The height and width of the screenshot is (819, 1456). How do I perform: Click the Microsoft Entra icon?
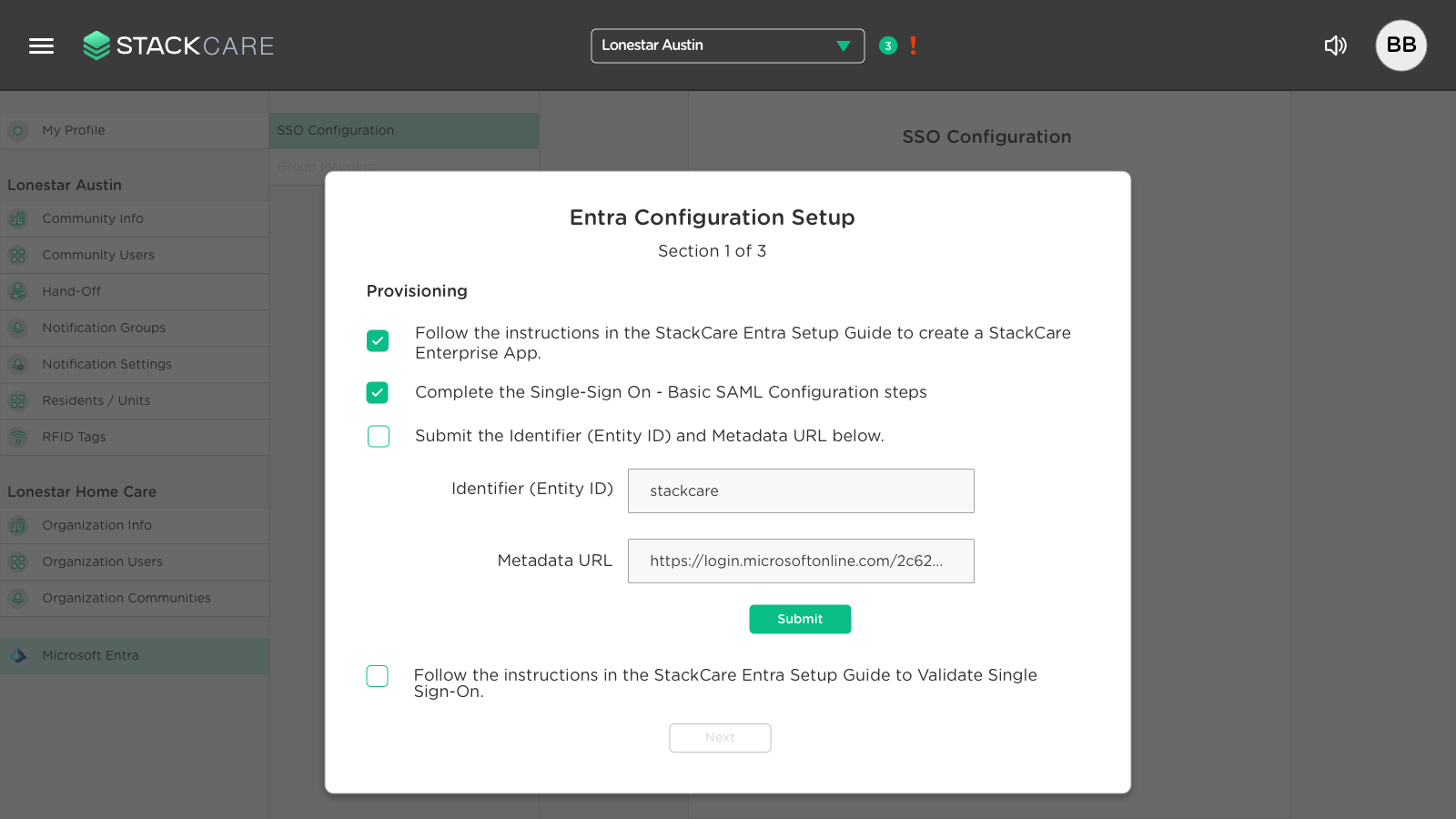point(18,656)
